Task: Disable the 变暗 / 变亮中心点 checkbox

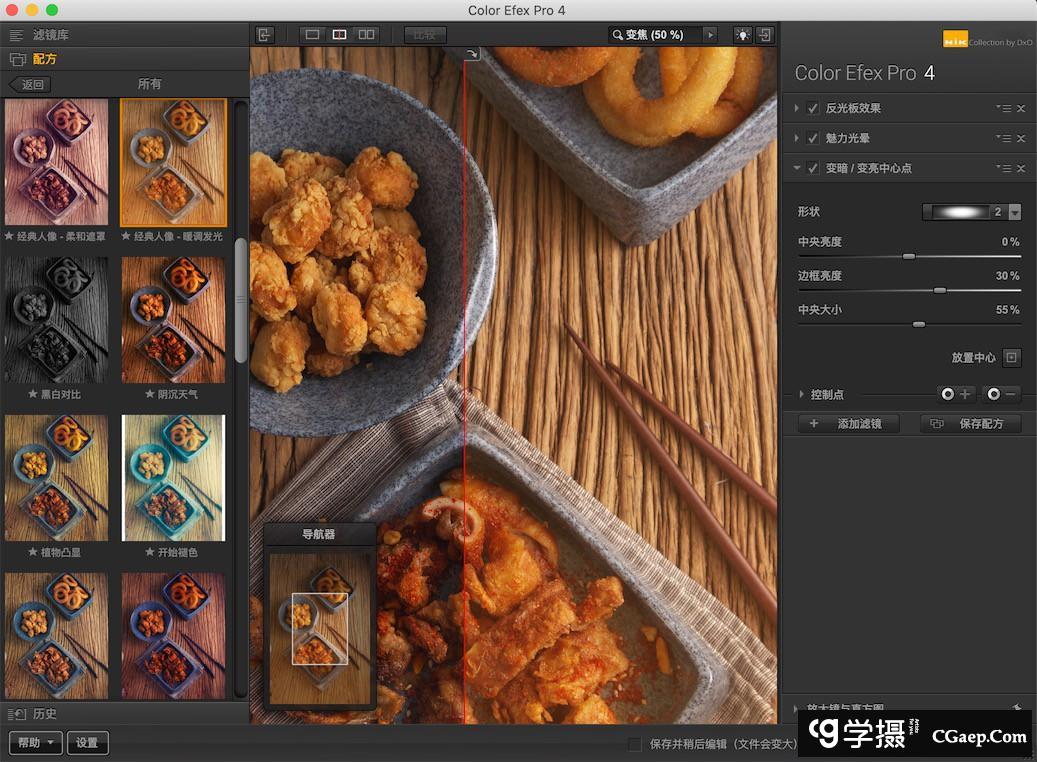Action: [813, 168]
